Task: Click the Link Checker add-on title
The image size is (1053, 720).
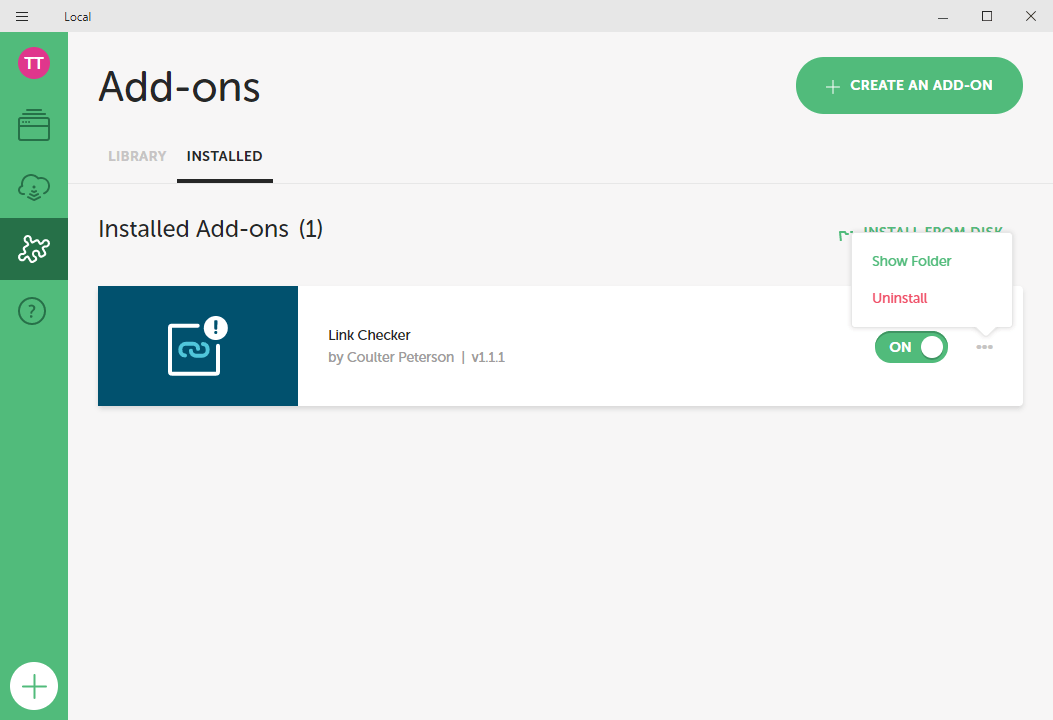Action: click(369, 335)
